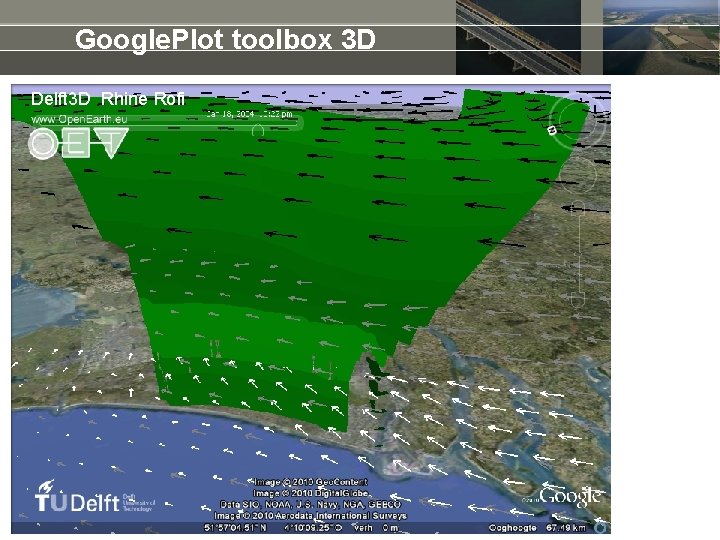
Task: Click 'Image © 2010 GeoContent' attribution text
Action: (310, 482)
